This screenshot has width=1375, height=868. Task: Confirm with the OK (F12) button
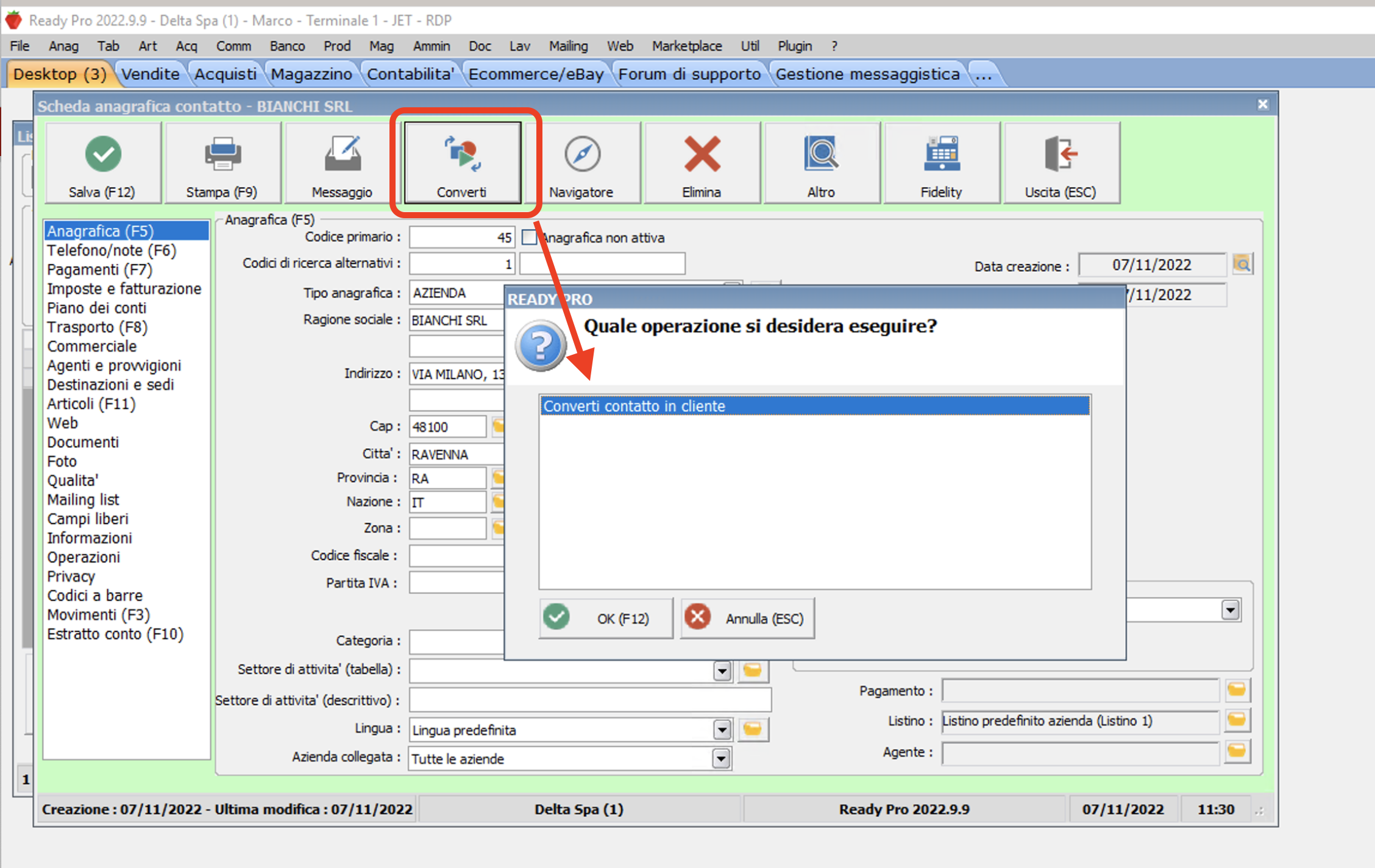pyautogui.click(x=606, y=618)
